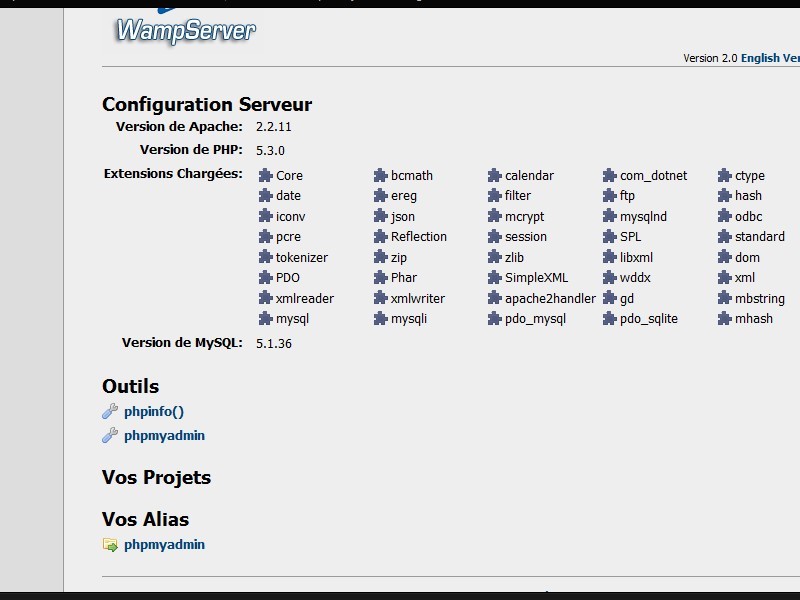Click the 'mysql' extension name
Image resolution: width=800 pixels, height=600 pixels.
point(292,319)
